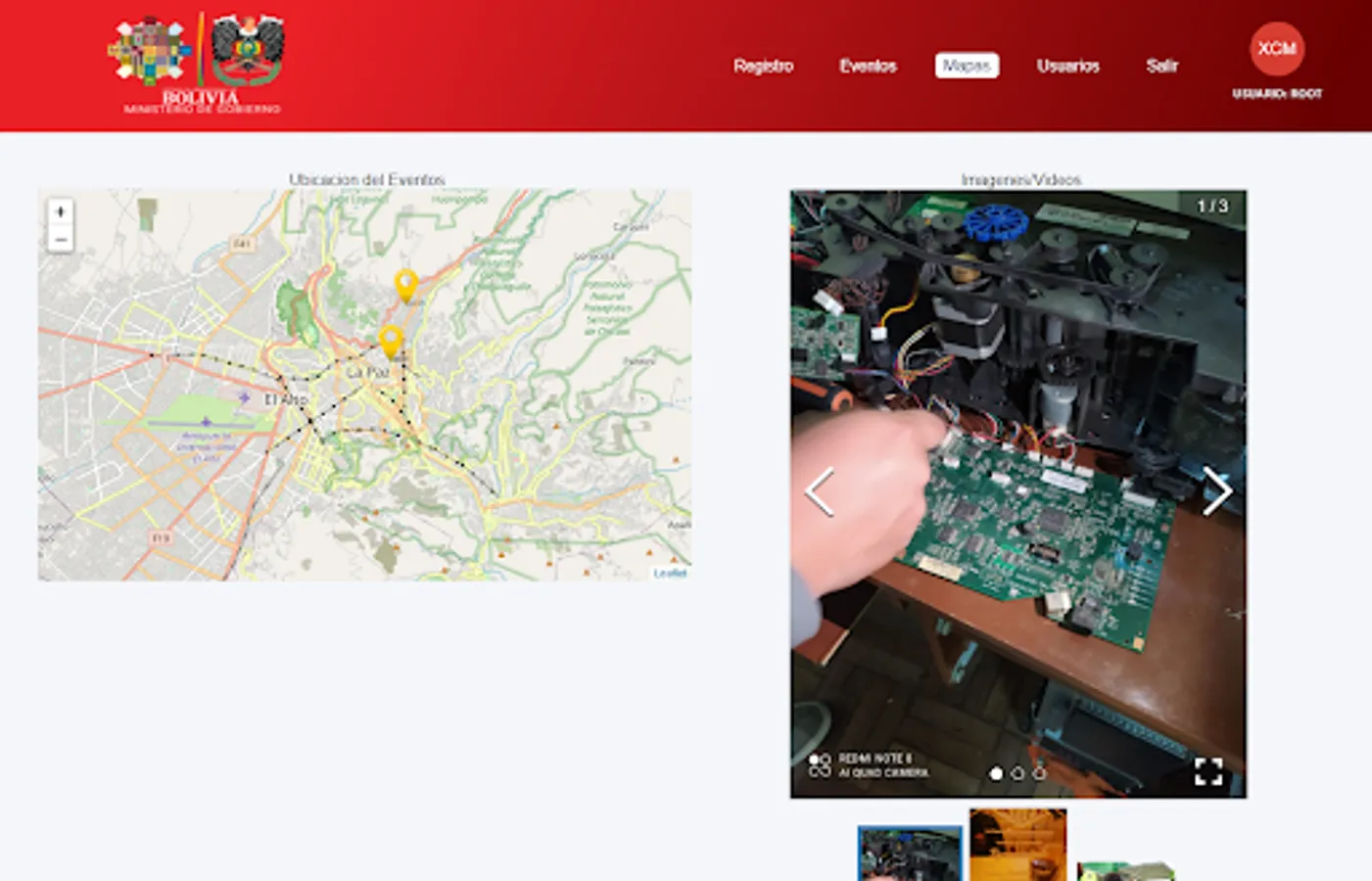Click Salir to log out

click(1161, 66)
